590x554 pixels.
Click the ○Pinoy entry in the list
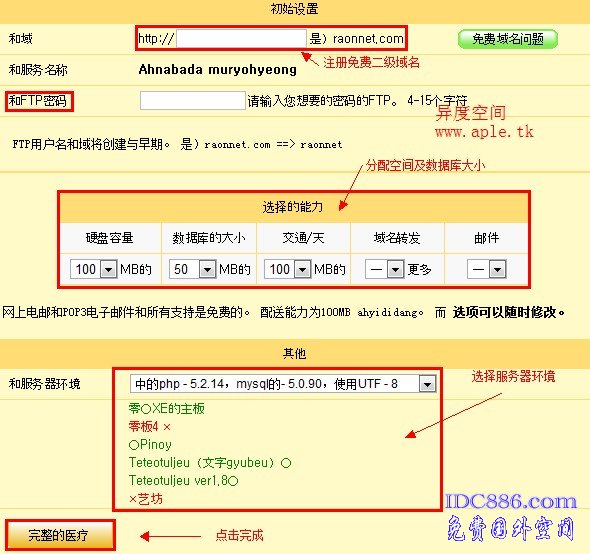tap(150, 444)
